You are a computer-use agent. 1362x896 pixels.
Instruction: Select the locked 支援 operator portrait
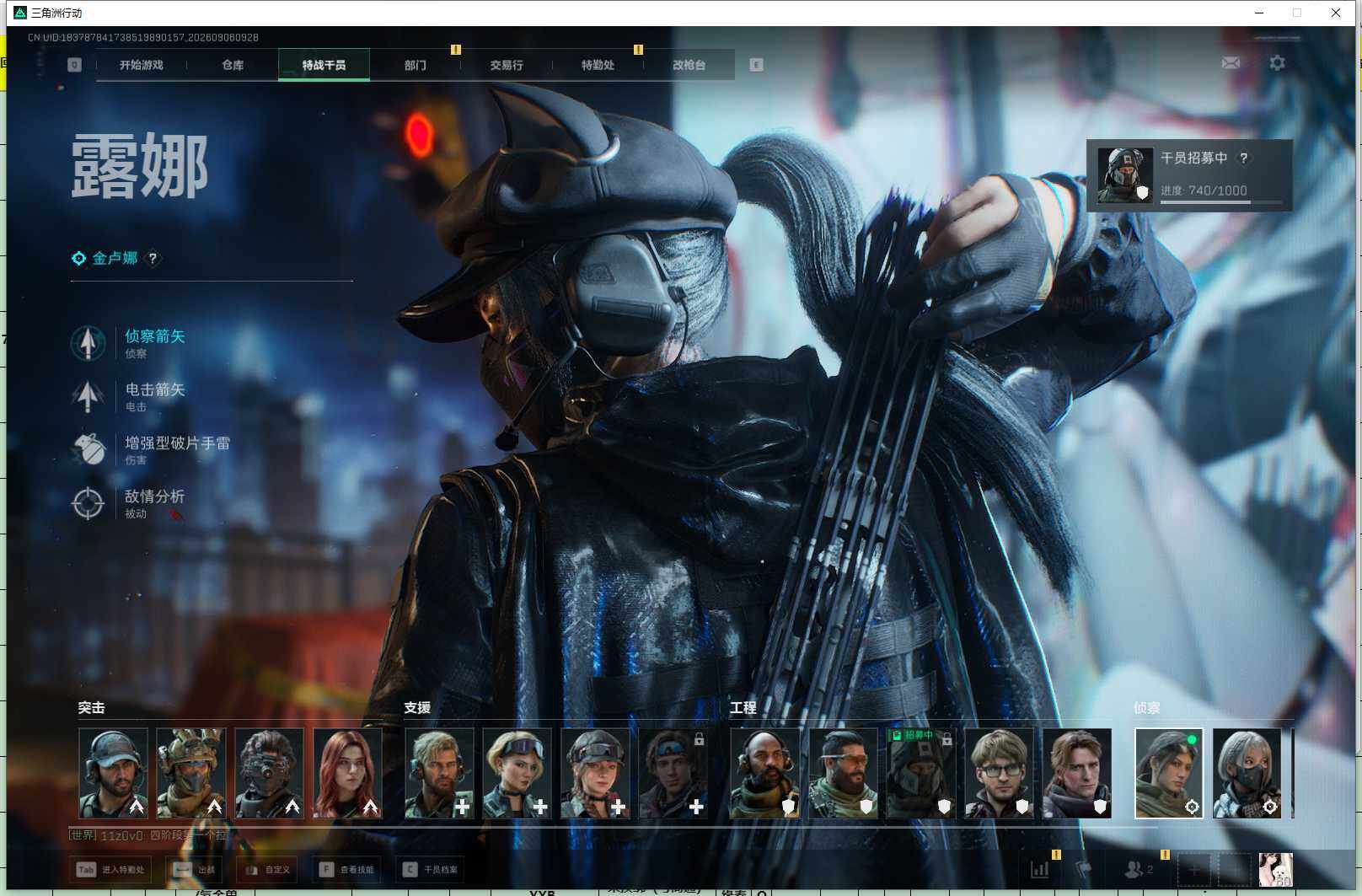click(x=674, y=773)
